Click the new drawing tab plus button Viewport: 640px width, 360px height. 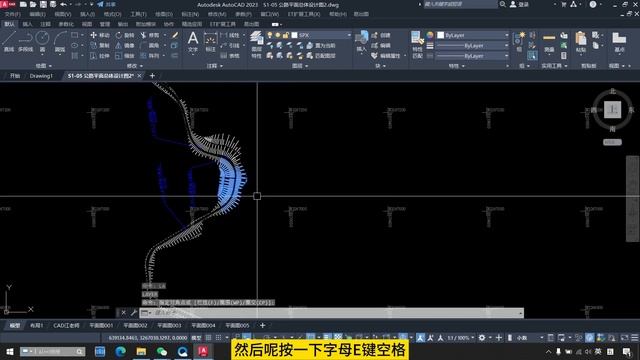[x=152, y=76]
